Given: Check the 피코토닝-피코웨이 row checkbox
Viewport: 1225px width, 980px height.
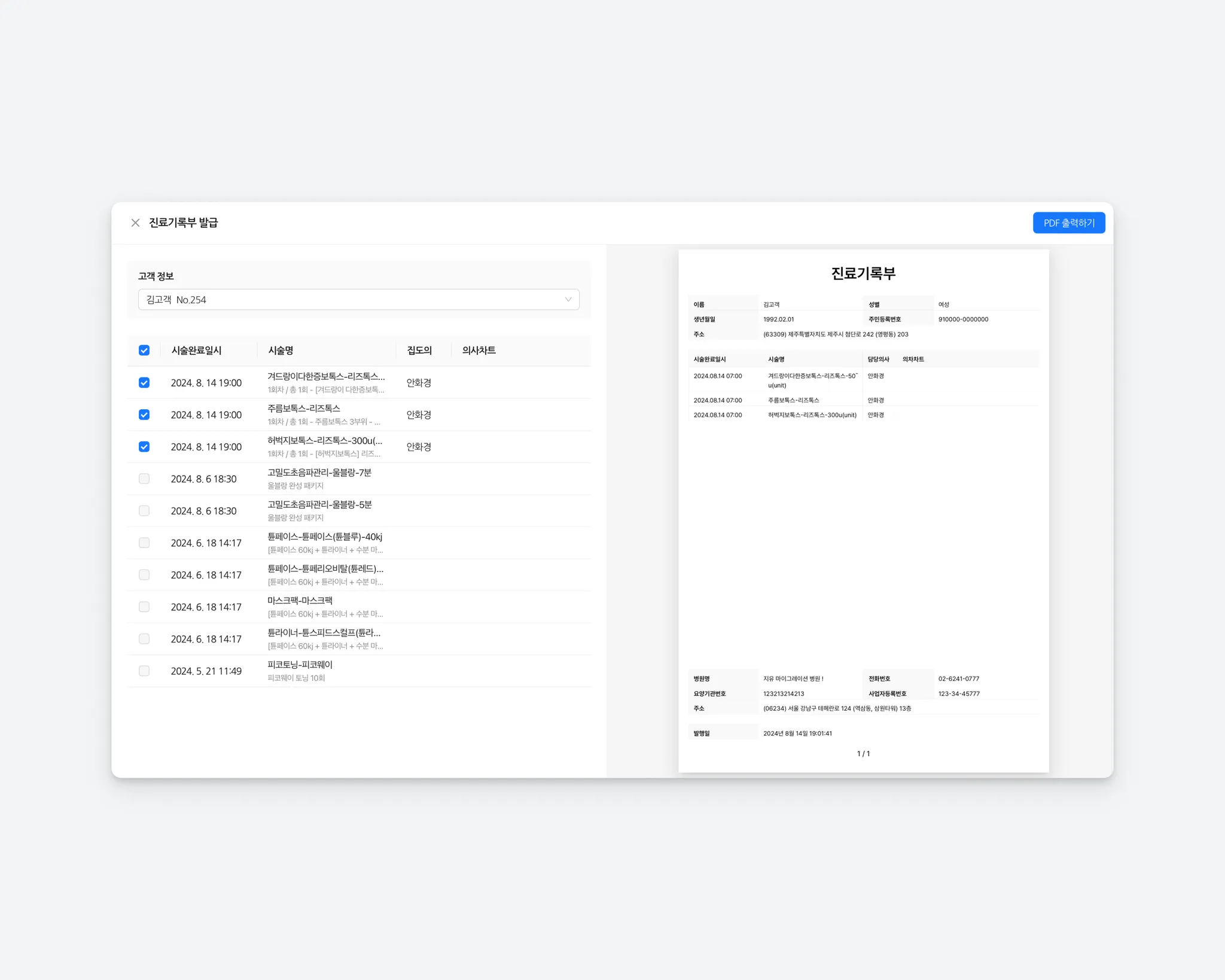Looking at the screenshot, I should pyautogui.click(x=144, y=671).
